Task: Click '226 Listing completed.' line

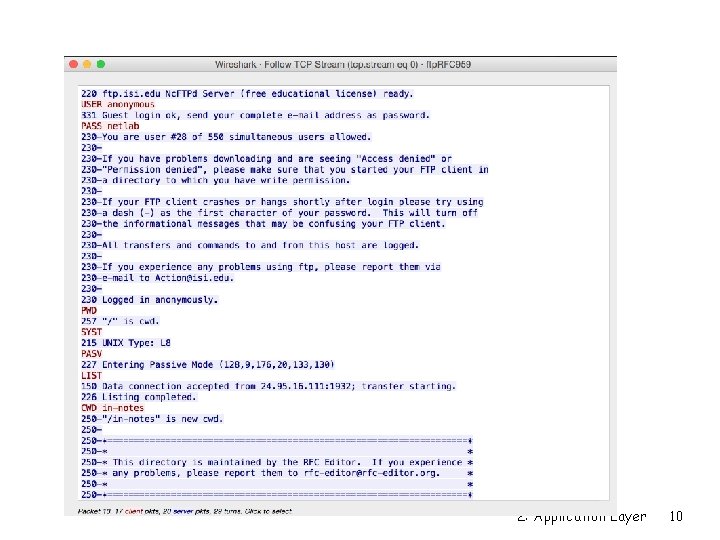Action: point(139,397)
